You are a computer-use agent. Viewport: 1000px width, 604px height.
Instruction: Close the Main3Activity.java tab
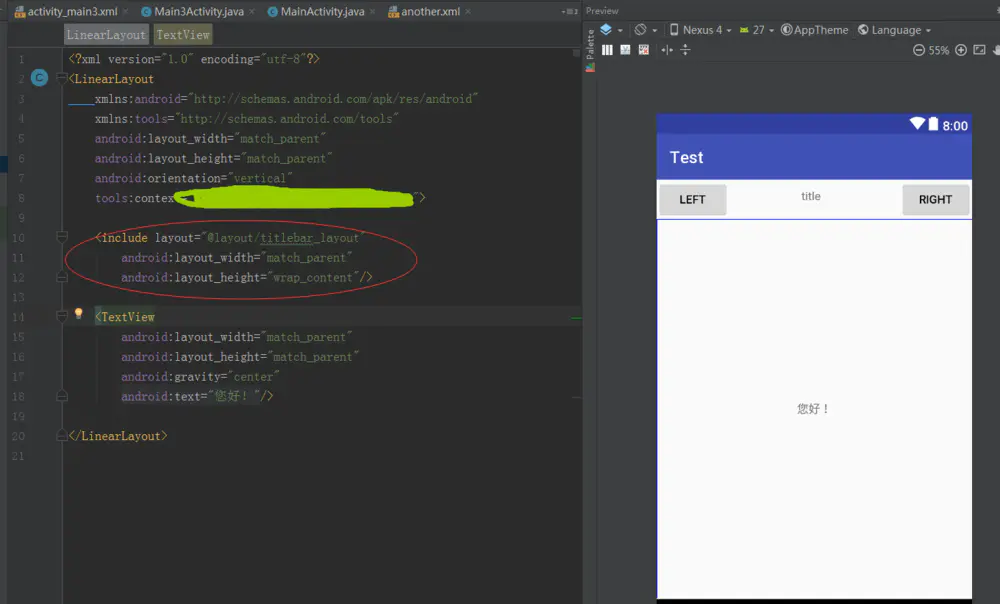252,11
